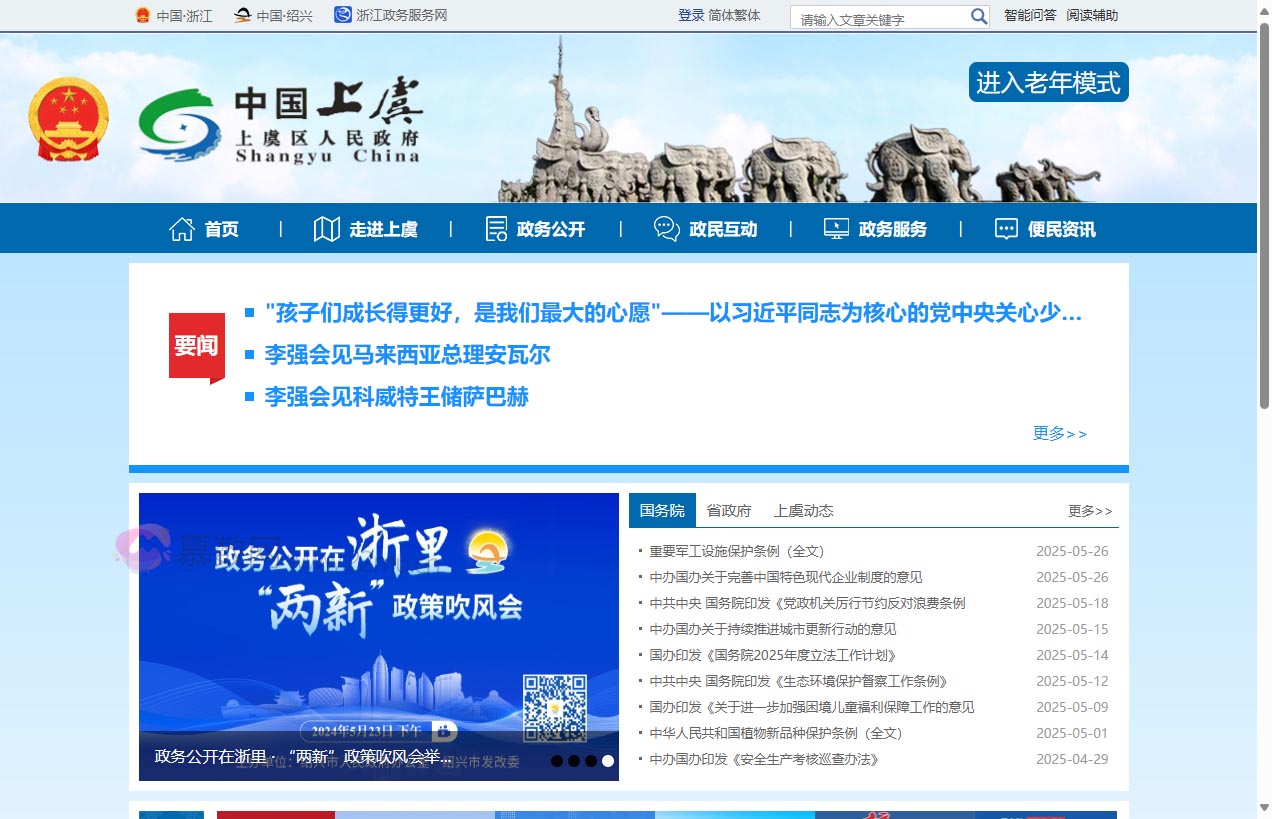Select the 首页 home icon
This screenshot has height=819, width=1272.
point(181,228)
